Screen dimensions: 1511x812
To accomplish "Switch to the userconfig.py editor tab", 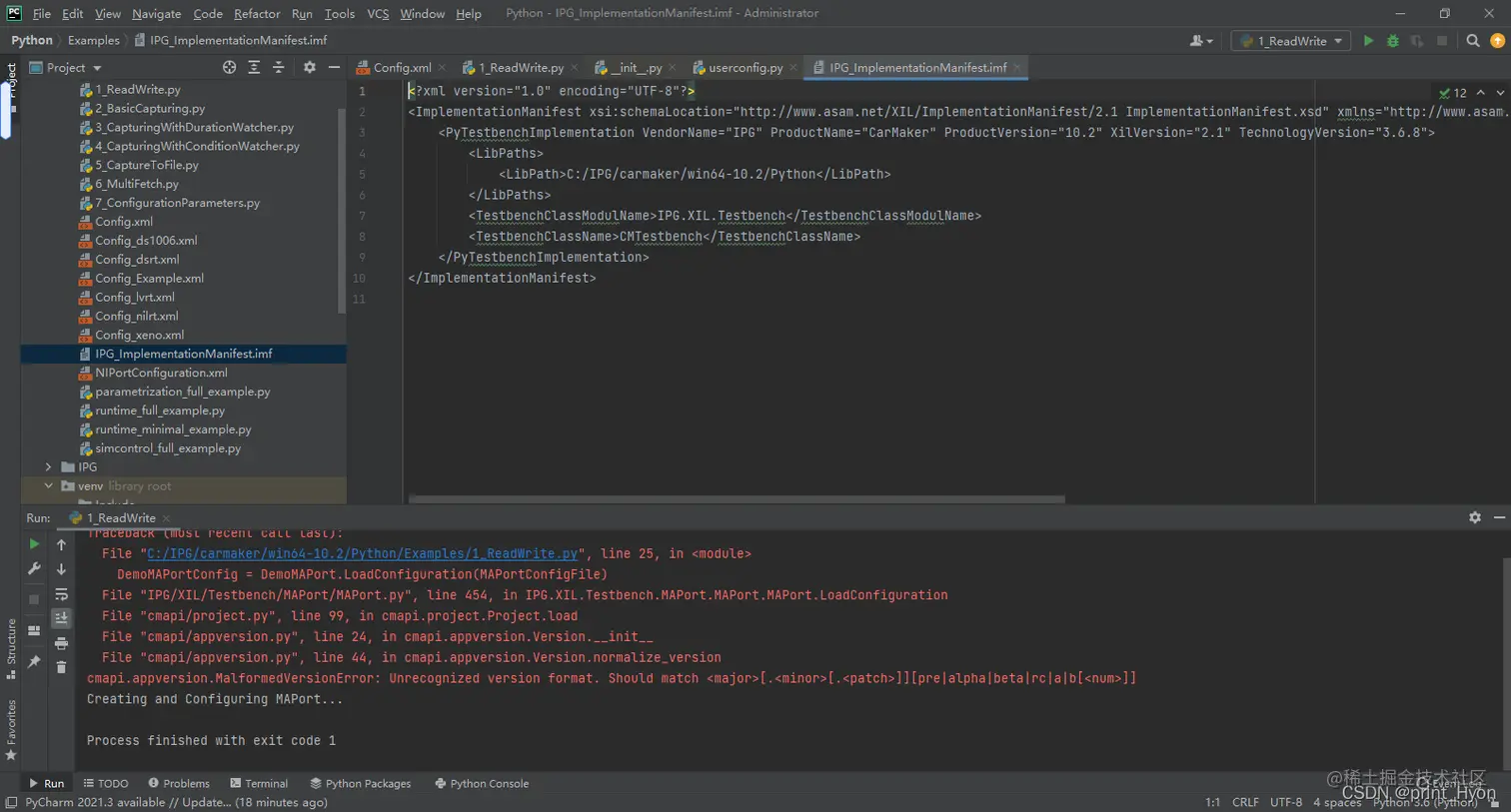I will click(745, 68).
